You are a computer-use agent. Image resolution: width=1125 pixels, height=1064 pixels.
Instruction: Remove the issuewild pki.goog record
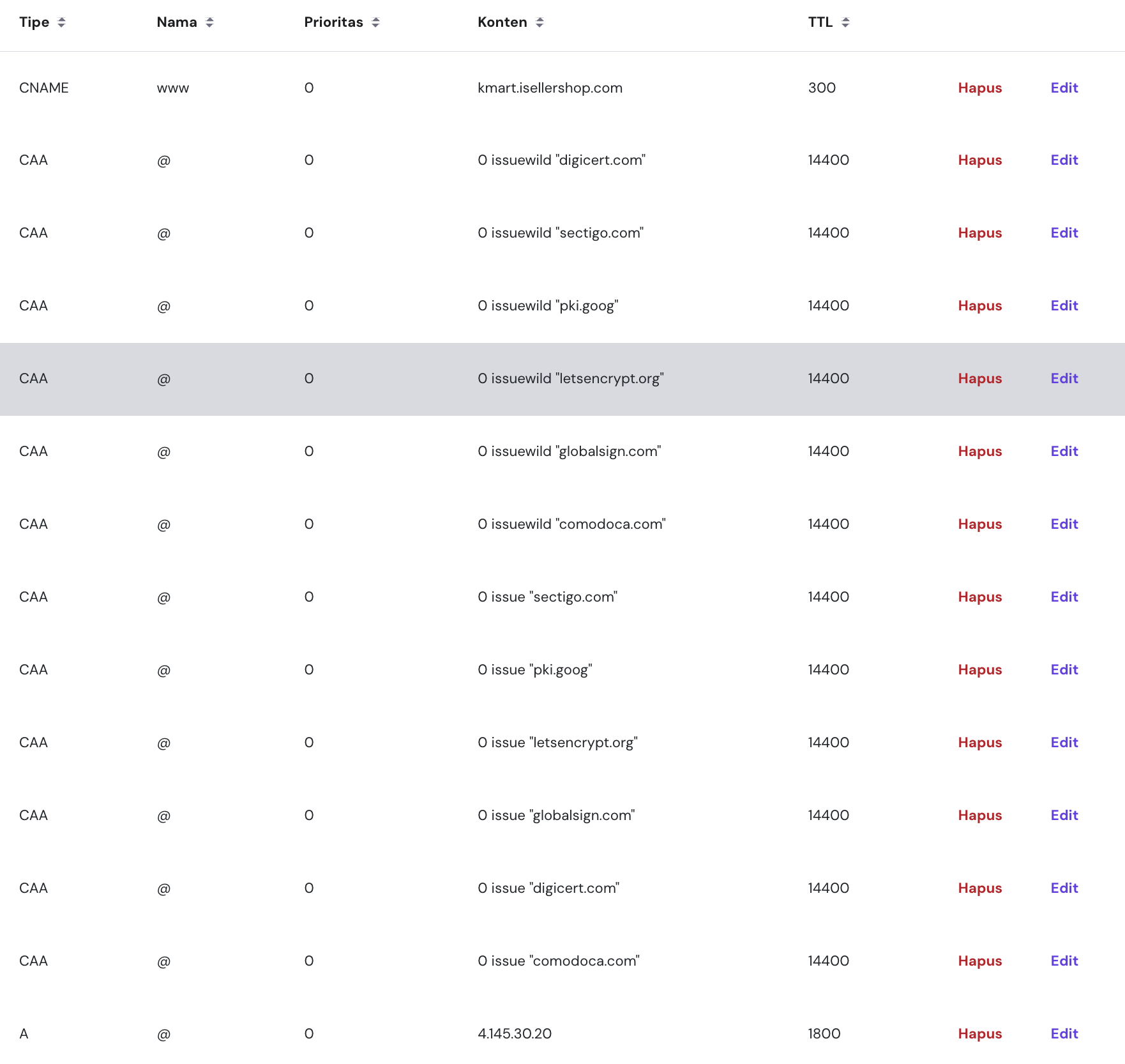point(979,306)
